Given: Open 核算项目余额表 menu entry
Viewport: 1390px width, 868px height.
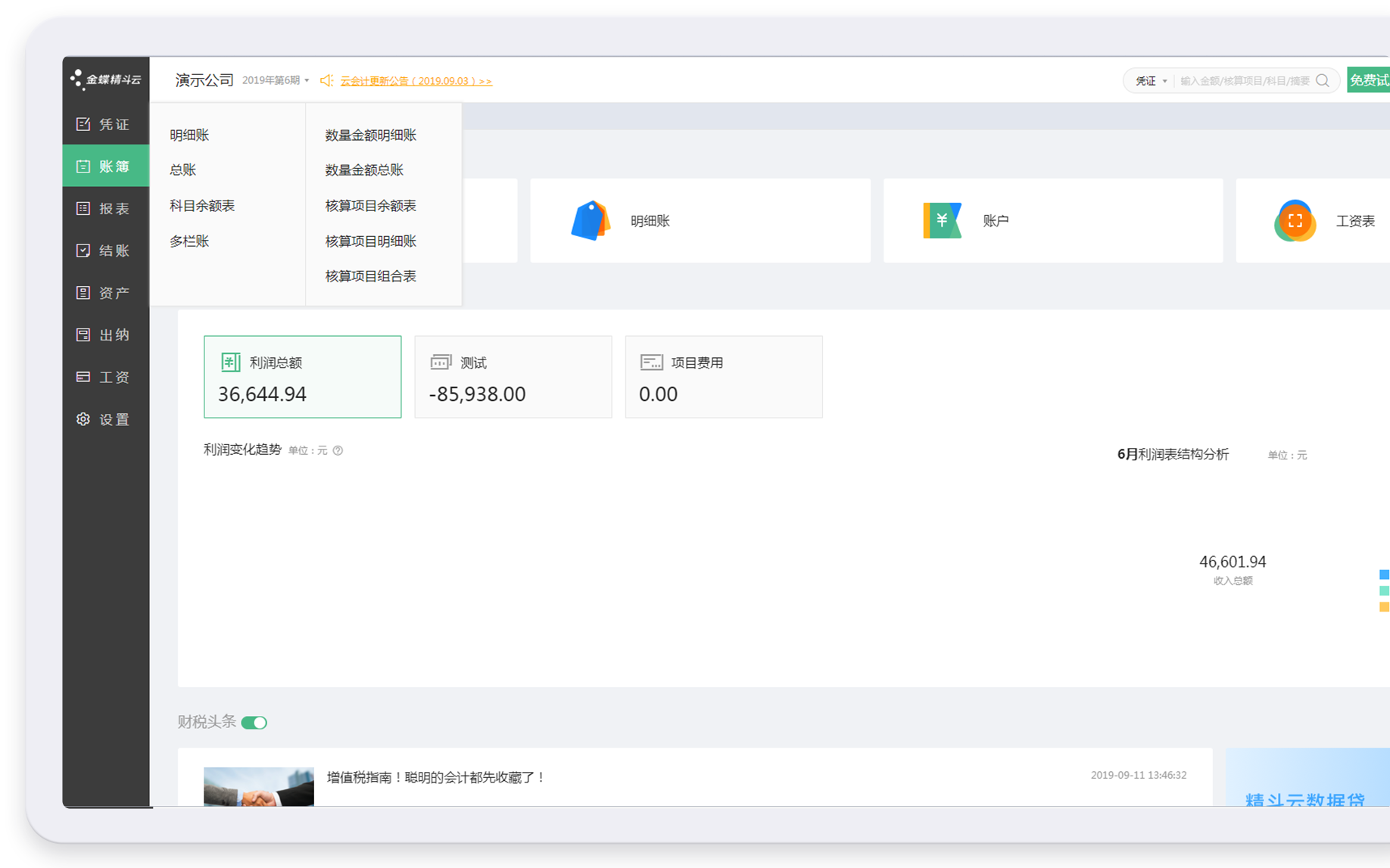Looking at the screenshot, I should (x=370, y=206).
